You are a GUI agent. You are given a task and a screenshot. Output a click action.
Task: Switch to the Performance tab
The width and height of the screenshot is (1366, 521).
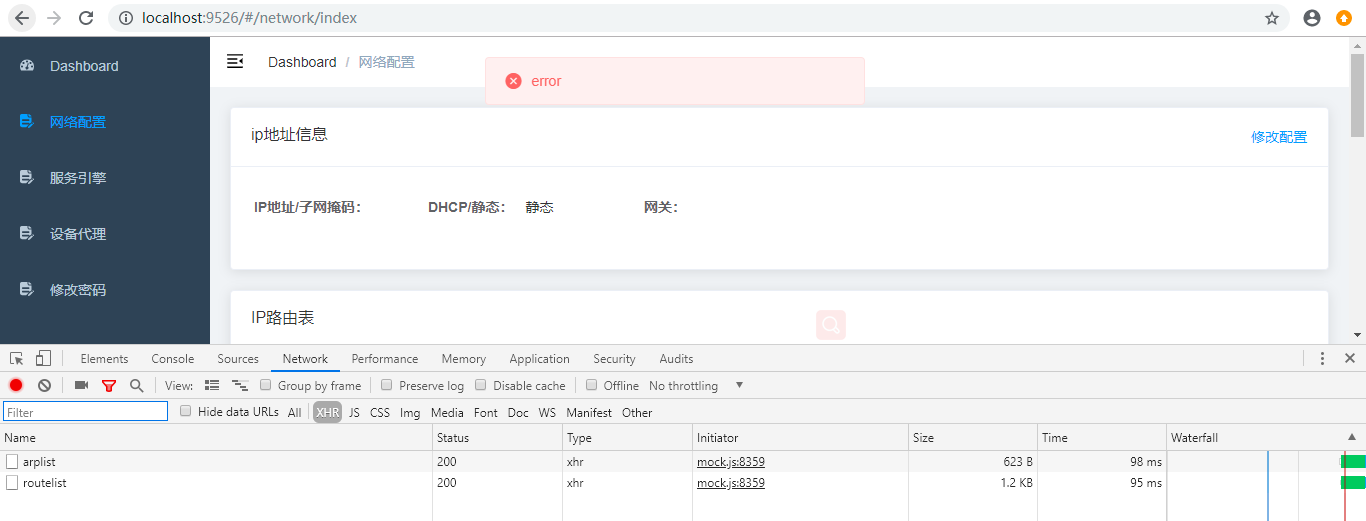[x=385, y=359]
